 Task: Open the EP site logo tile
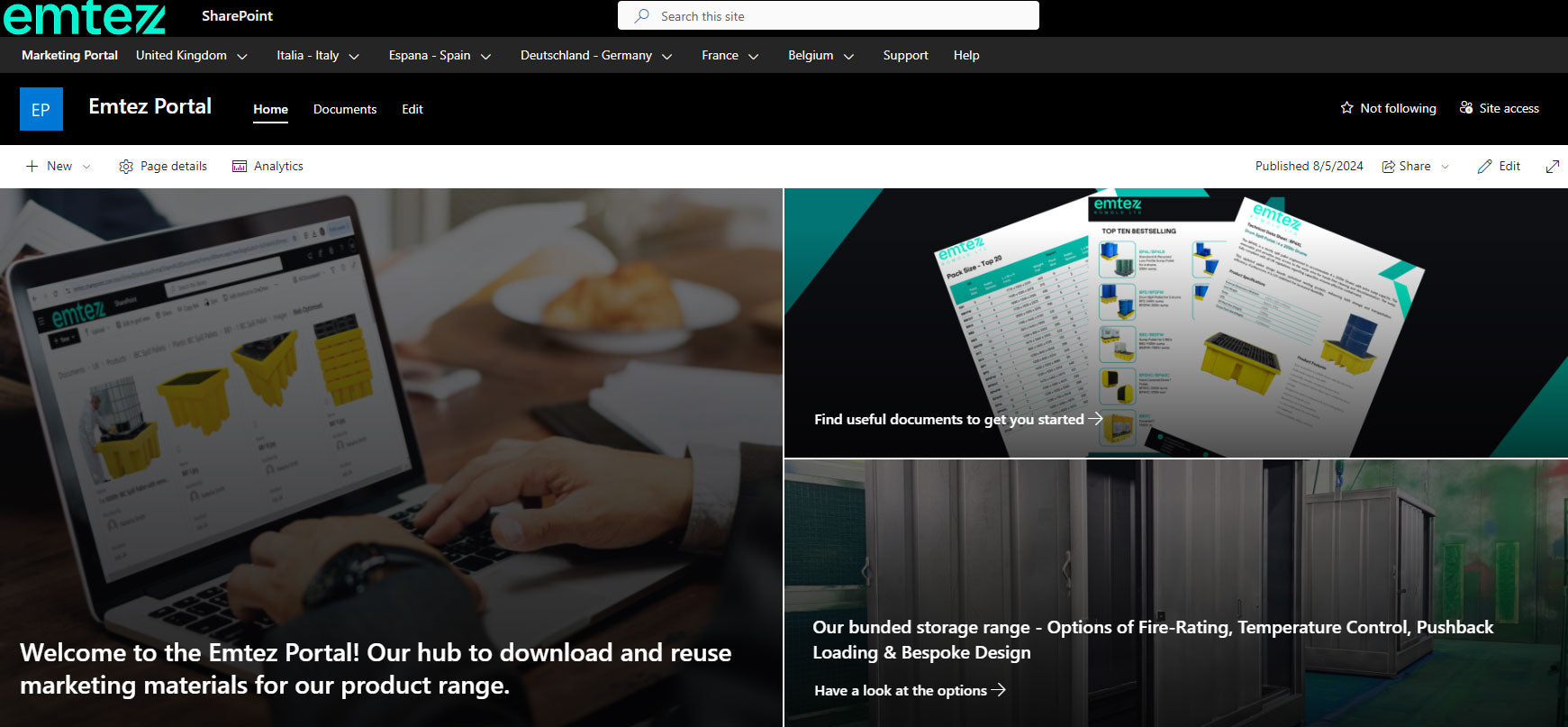(x=41, y=109)
